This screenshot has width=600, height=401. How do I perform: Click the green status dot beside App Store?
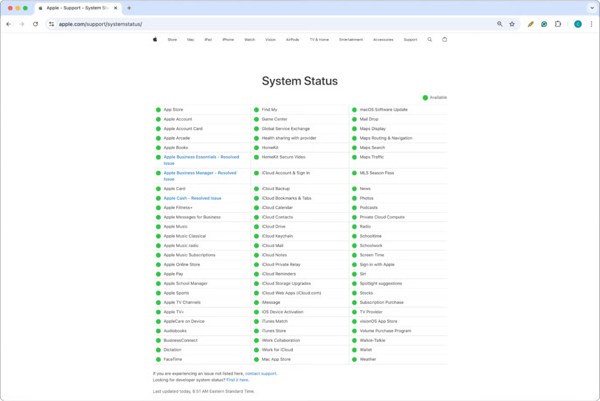158,109
